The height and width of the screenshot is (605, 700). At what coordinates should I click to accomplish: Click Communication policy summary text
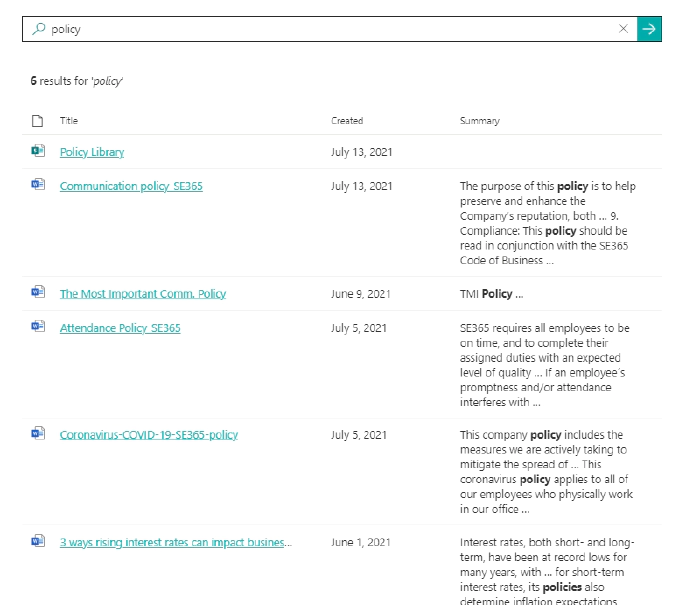click(x=548, y=223)
